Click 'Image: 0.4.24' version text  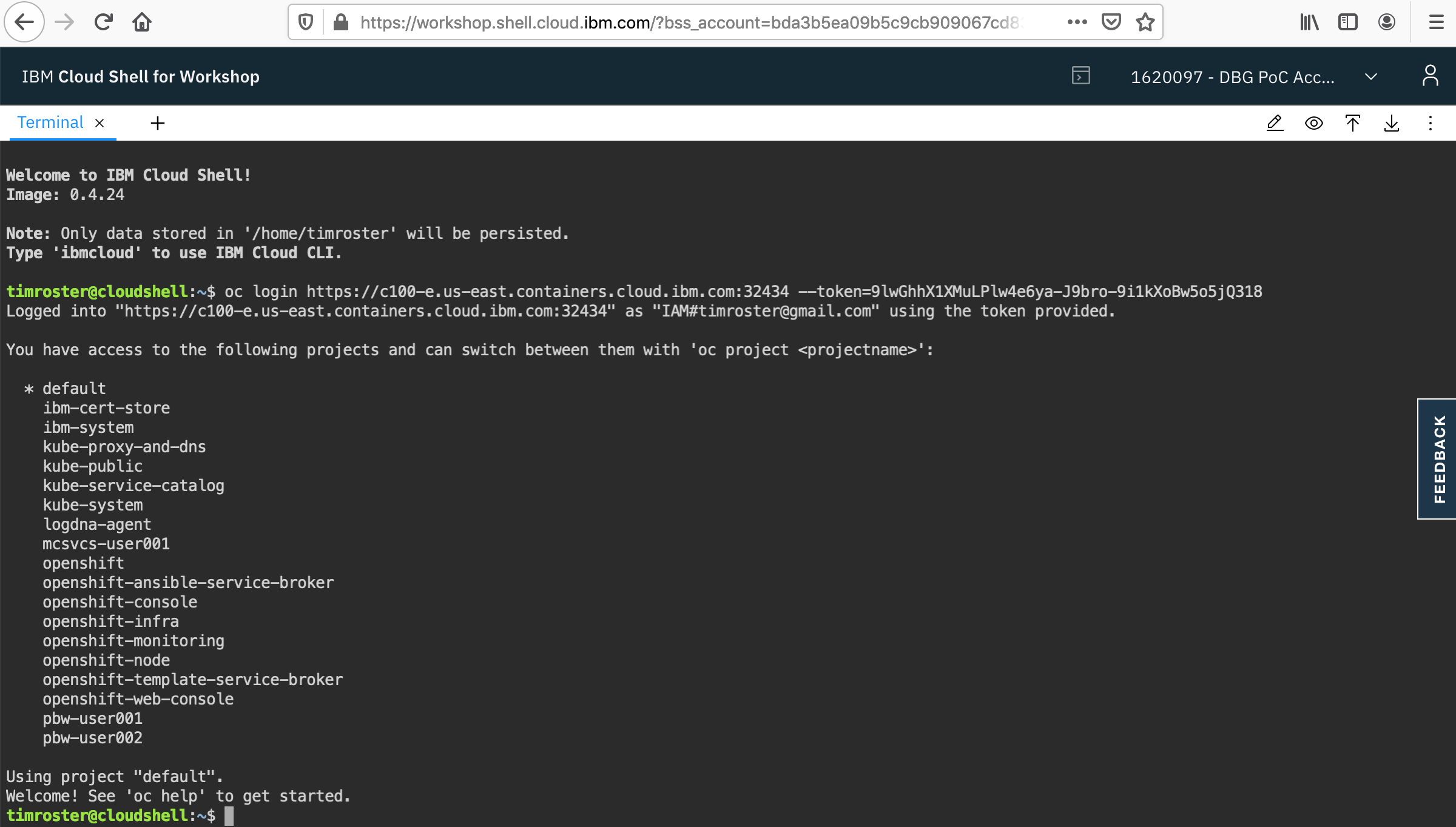tap(65, 195)
